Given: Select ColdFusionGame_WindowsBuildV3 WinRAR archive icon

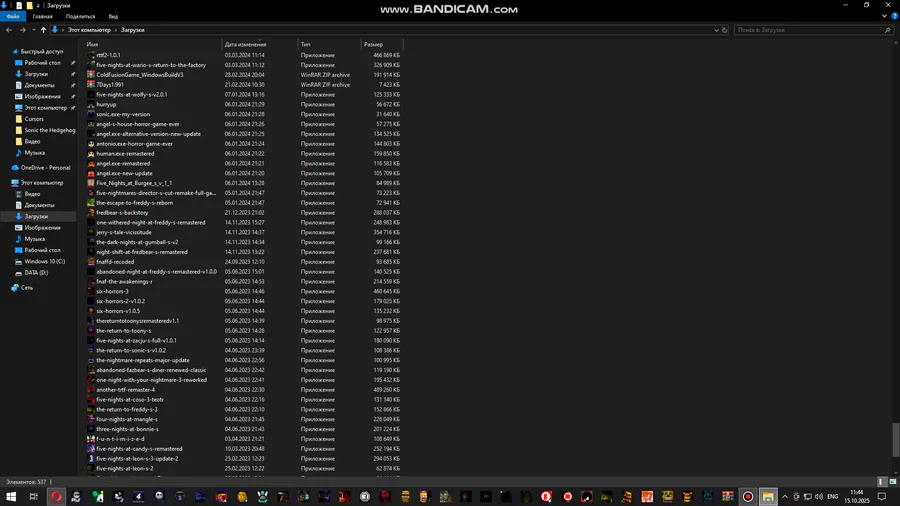Looking at the screenshot, I should 91,75.
